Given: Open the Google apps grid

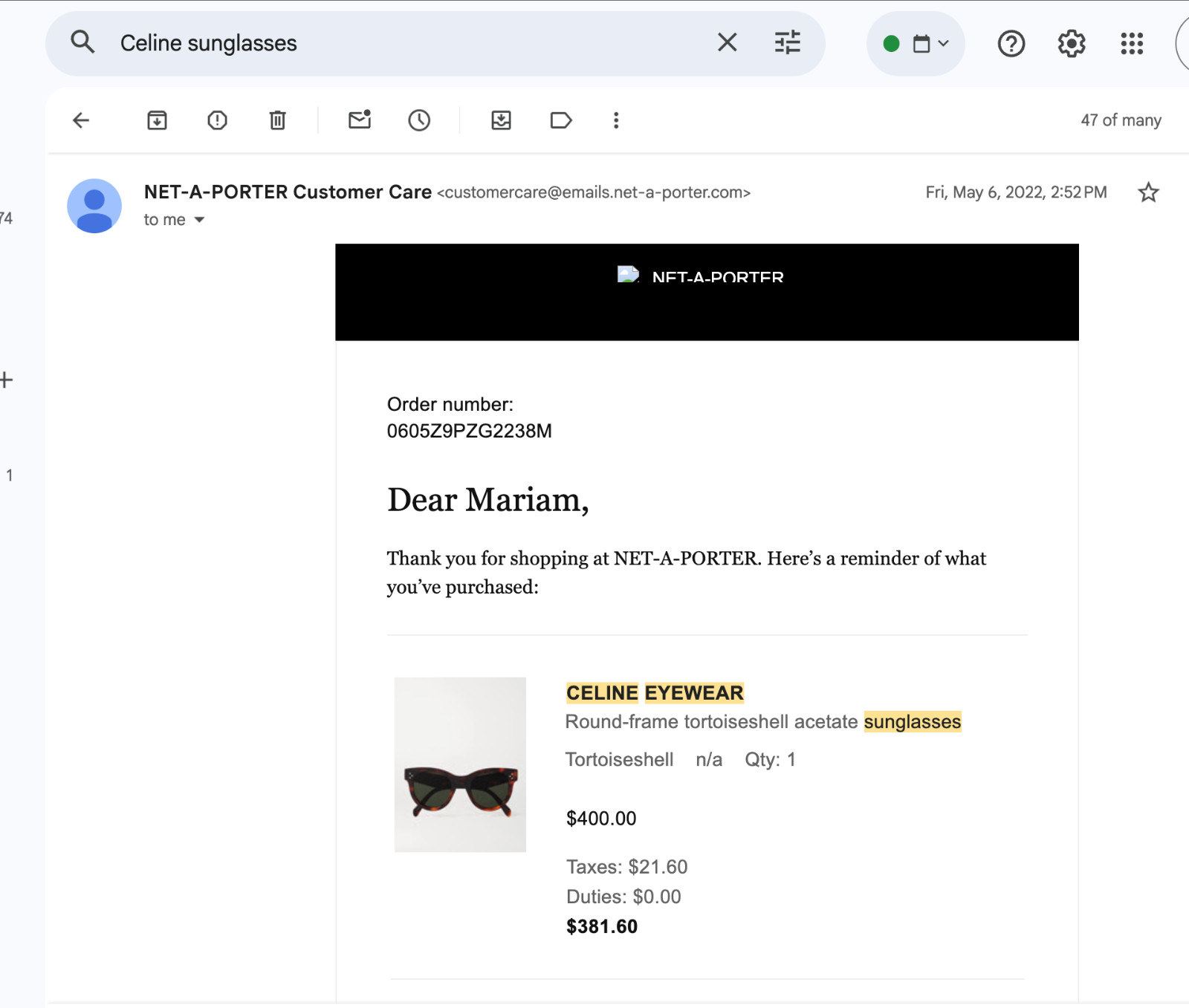Looking at the screenshot, I should coord(1131,43).
